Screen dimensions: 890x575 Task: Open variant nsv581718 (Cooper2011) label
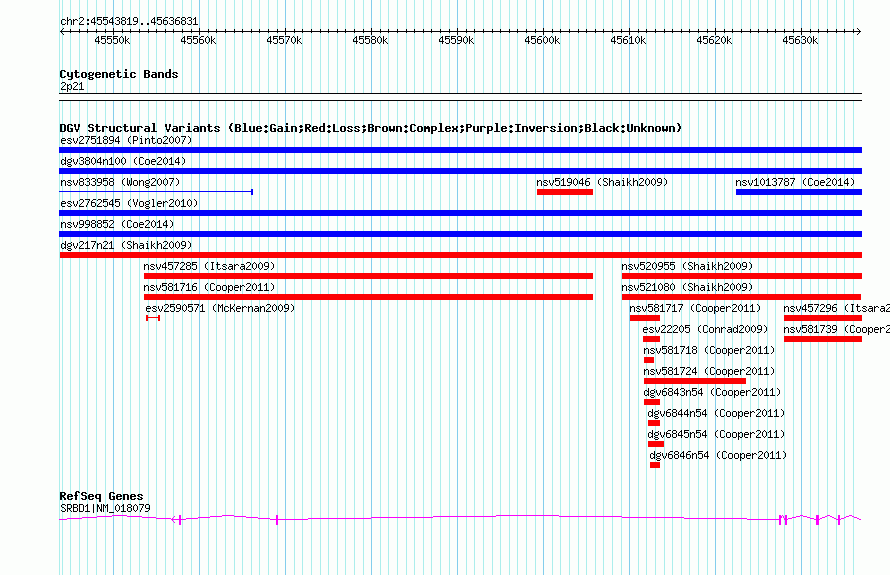(709, 350)
